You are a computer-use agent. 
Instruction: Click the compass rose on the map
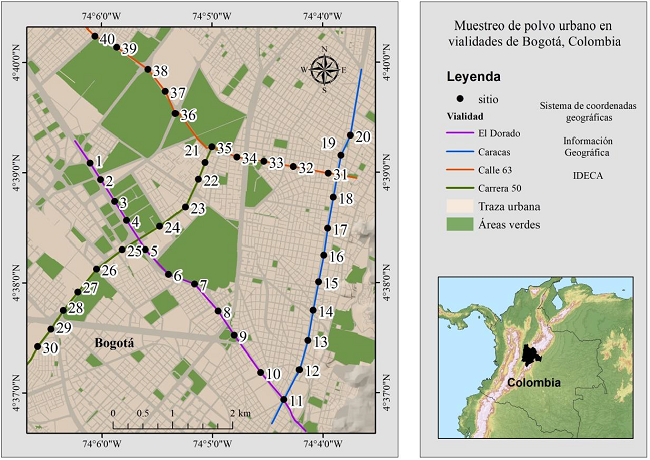(x=324, y=69)
